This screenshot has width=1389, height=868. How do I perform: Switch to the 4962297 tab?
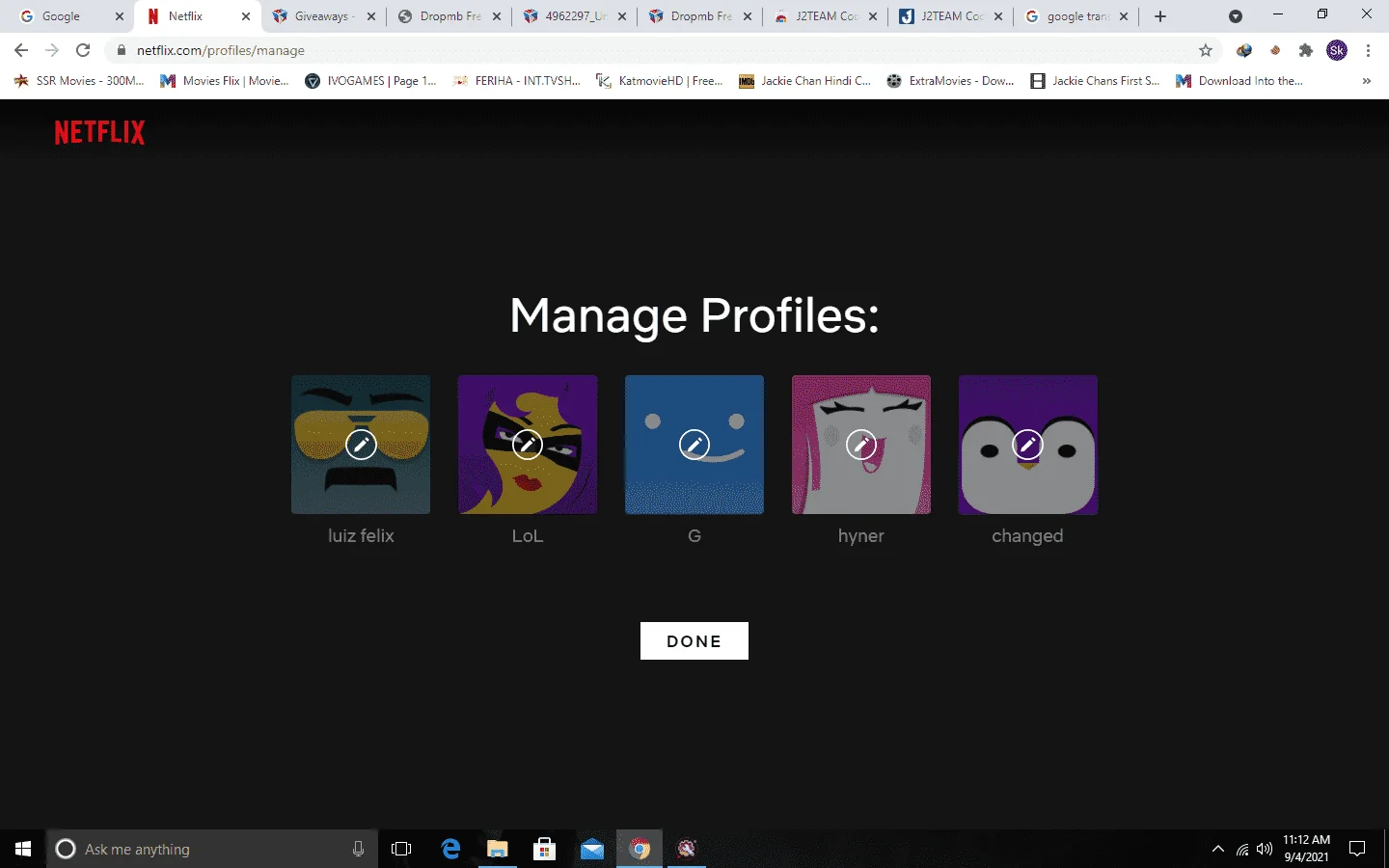click(x=574, y=16)
